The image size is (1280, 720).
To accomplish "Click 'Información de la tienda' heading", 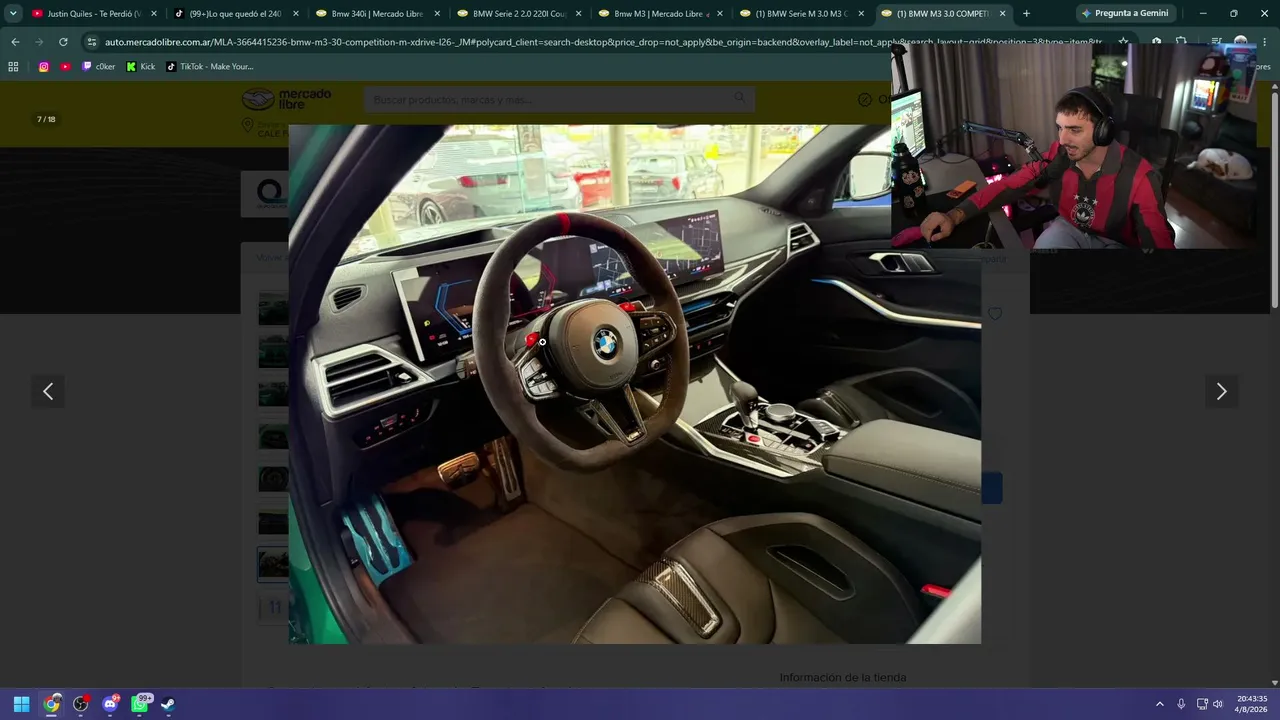I will click(843, 678).
